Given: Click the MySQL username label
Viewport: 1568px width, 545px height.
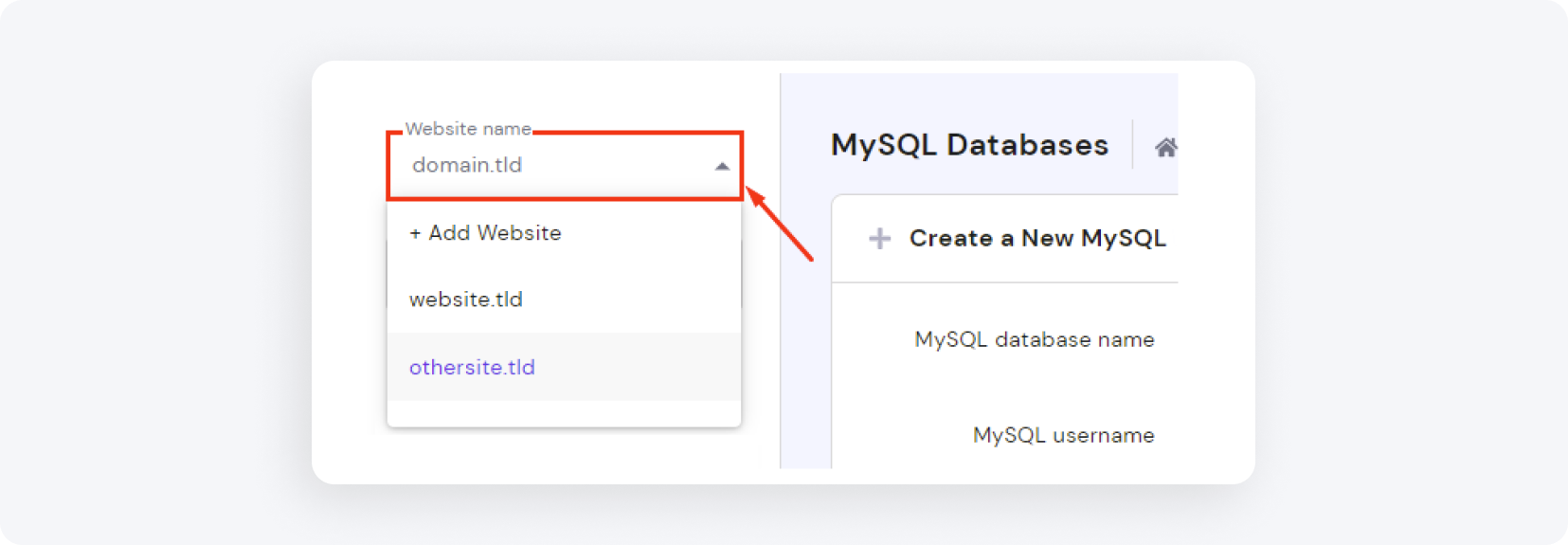Looking at the screenshot, I should (1064, 435).
